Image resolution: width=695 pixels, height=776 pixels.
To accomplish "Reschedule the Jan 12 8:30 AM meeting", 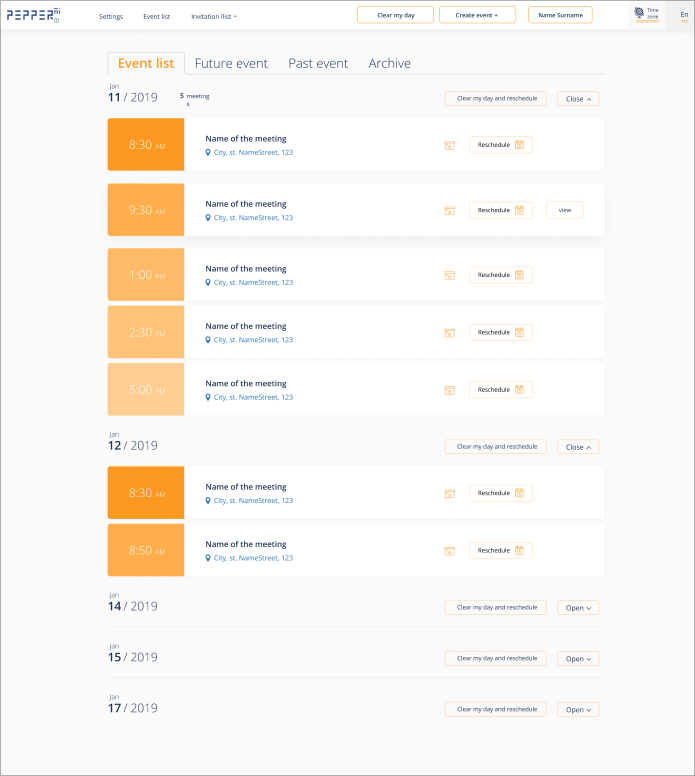I will (x=501, y=493).
